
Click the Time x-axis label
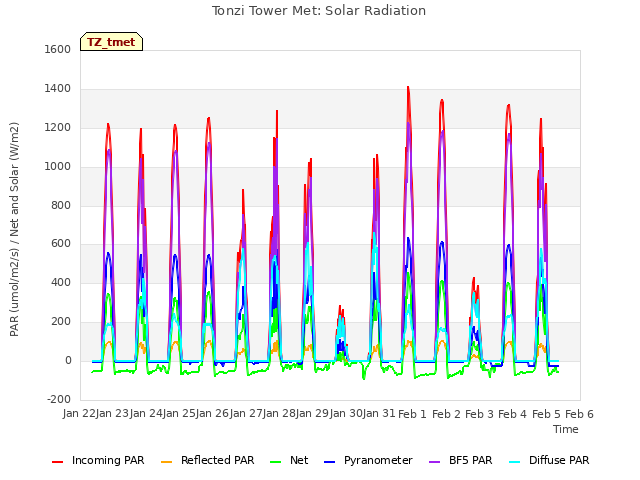[x=566, y=429]
